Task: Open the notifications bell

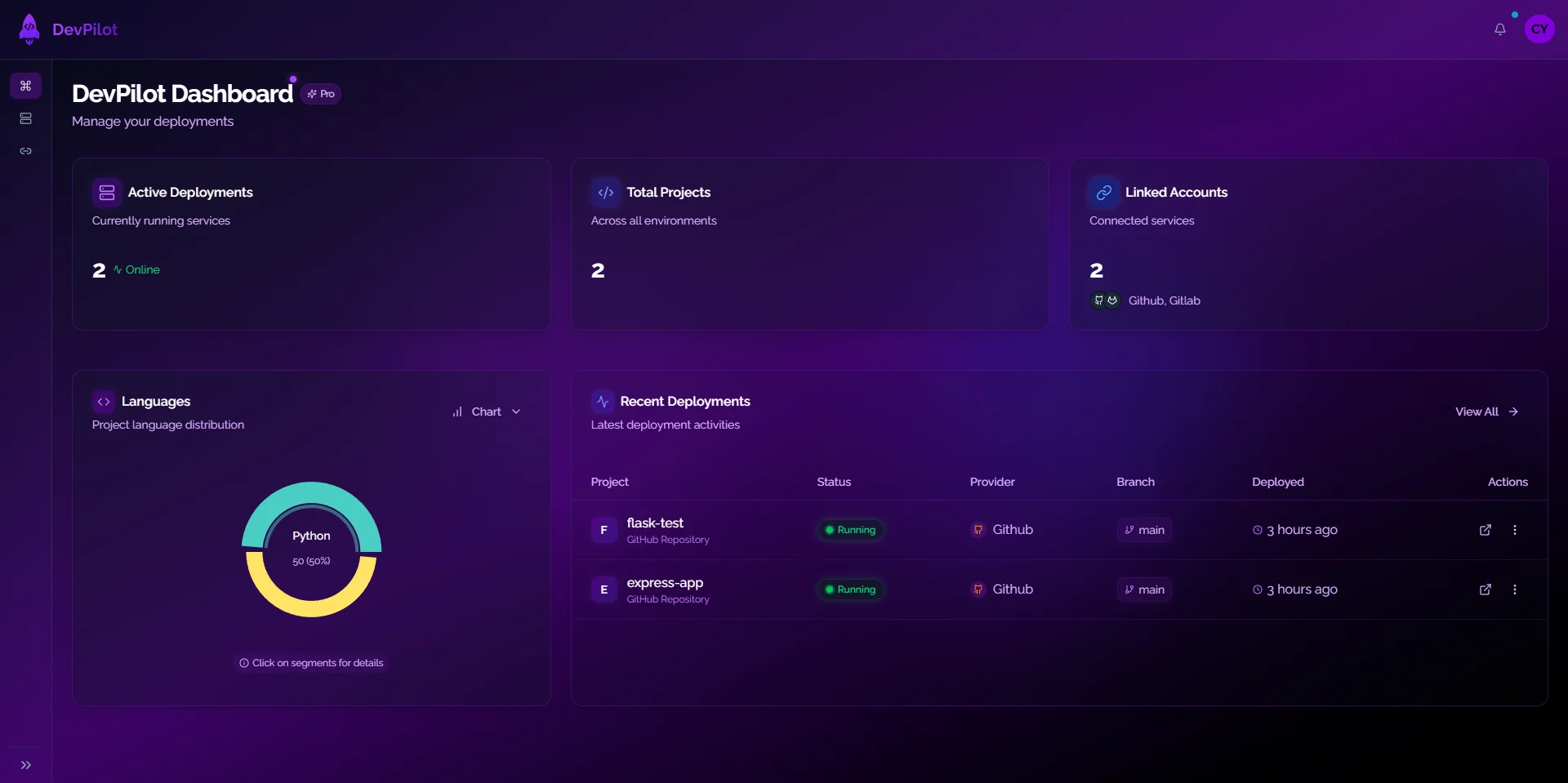Action: coord(1500,29)
